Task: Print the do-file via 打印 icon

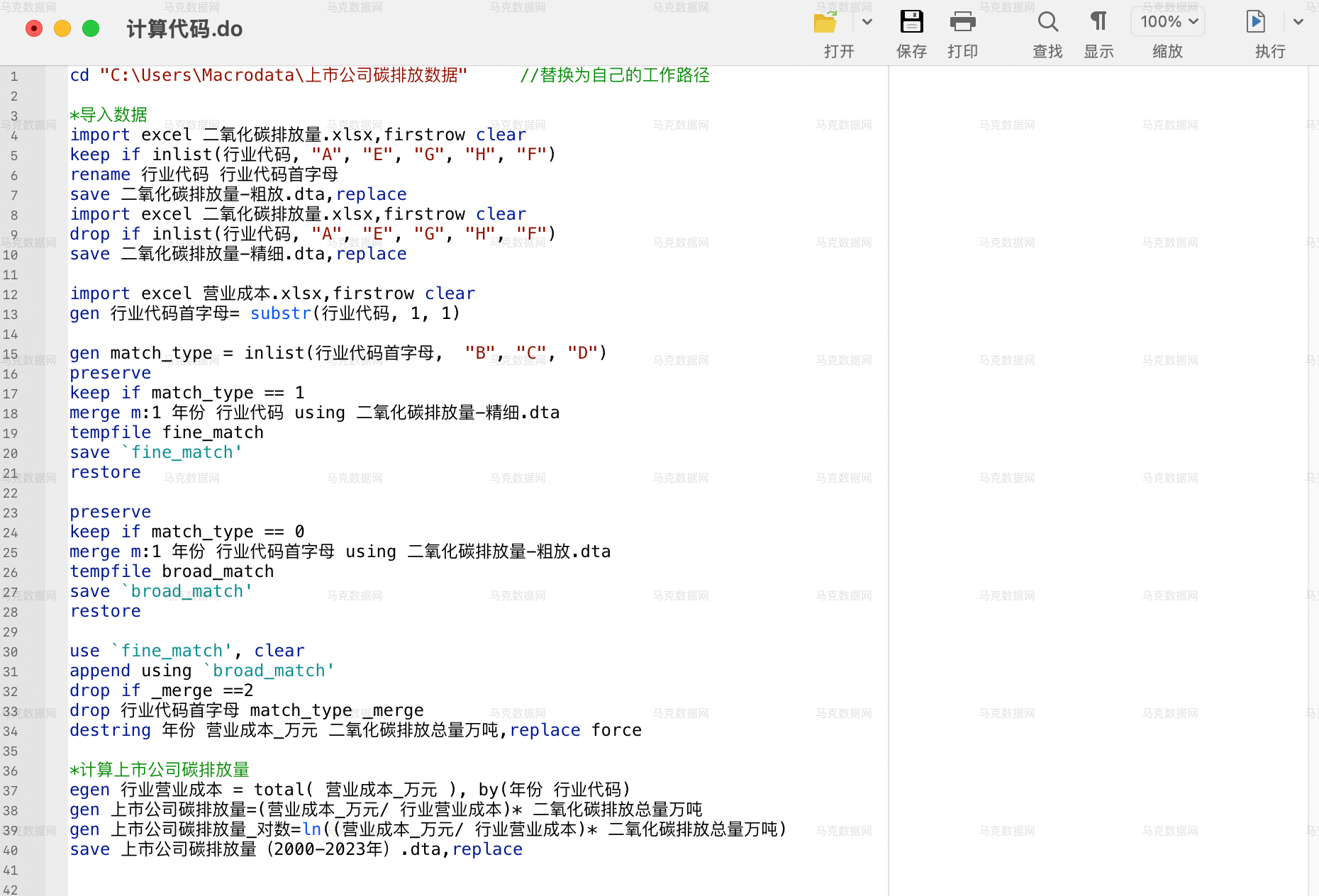Action: [963, 22]
